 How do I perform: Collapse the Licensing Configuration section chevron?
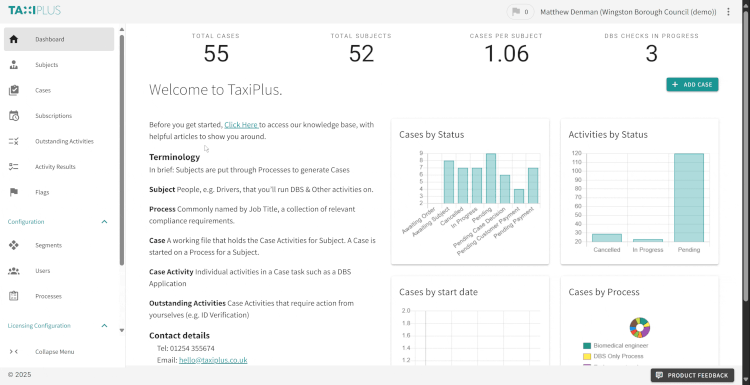[x=104, y=326]
